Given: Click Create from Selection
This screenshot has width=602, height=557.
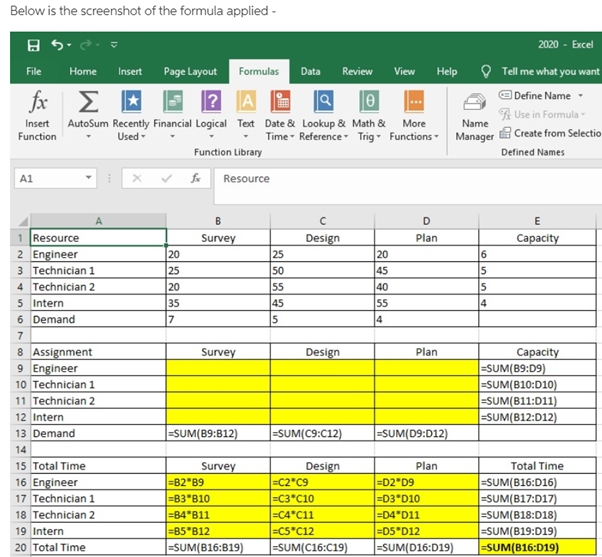Looking at the screenshot, I should (x=550, y=133).
